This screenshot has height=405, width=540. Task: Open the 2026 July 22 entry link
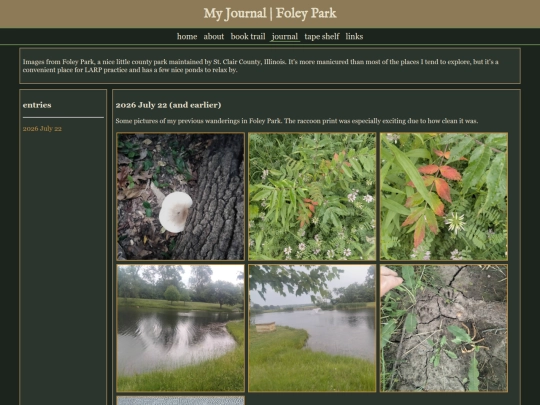click(x=42, y=128)
